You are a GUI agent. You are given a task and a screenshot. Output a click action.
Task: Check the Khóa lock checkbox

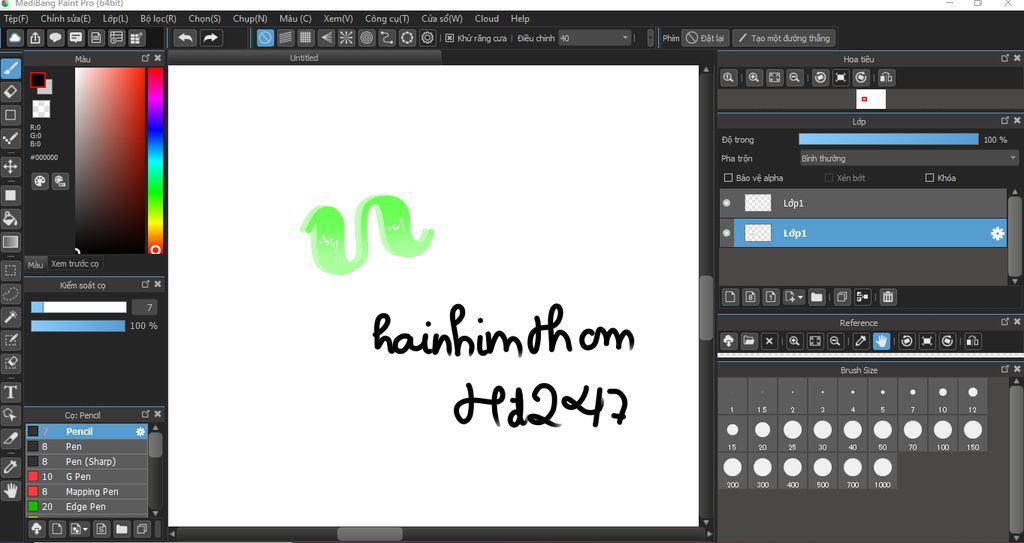click(929, 178)
